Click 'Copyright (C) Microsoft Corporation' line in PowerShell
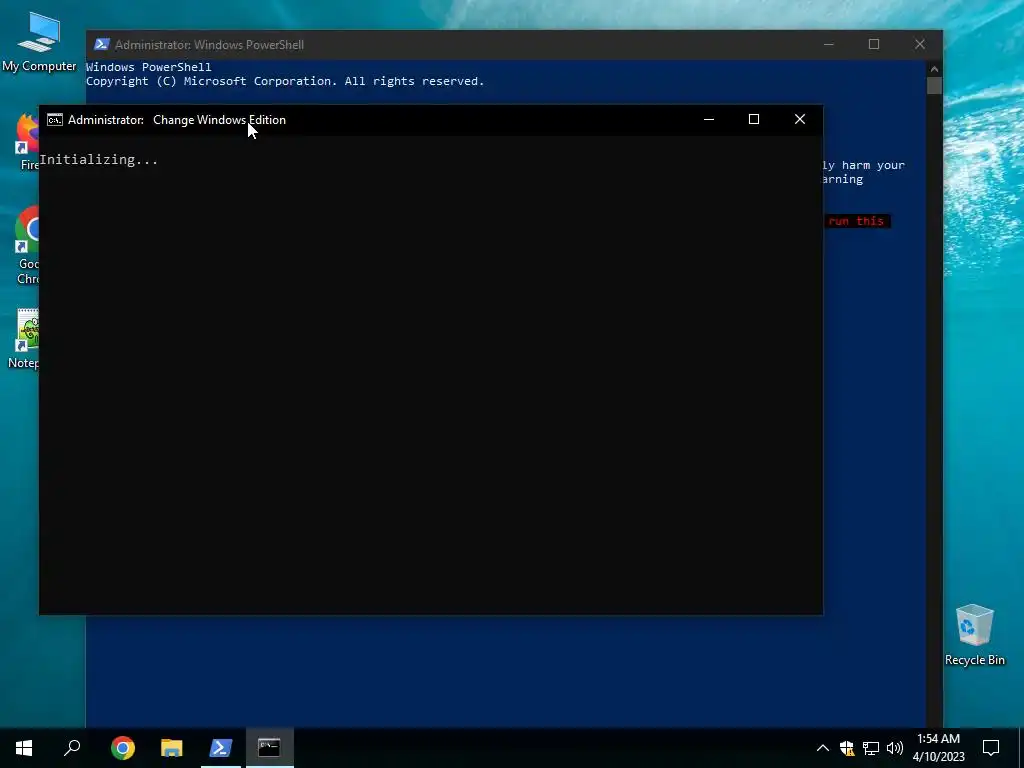This screenshot has height=768, width=1024. click(285, 81)
